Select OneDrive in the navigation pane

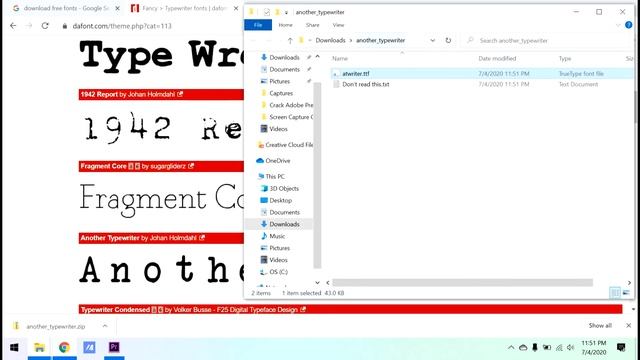point(278,160)
